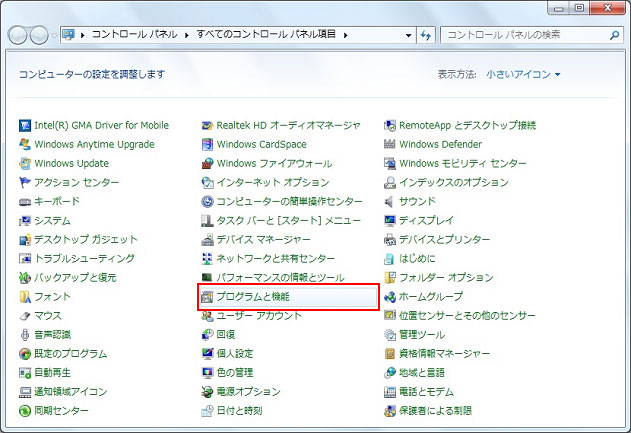The width and height of the screenshot is (631, 433).
Task: Open 日付と時刻 link
Action: point(239,411)
